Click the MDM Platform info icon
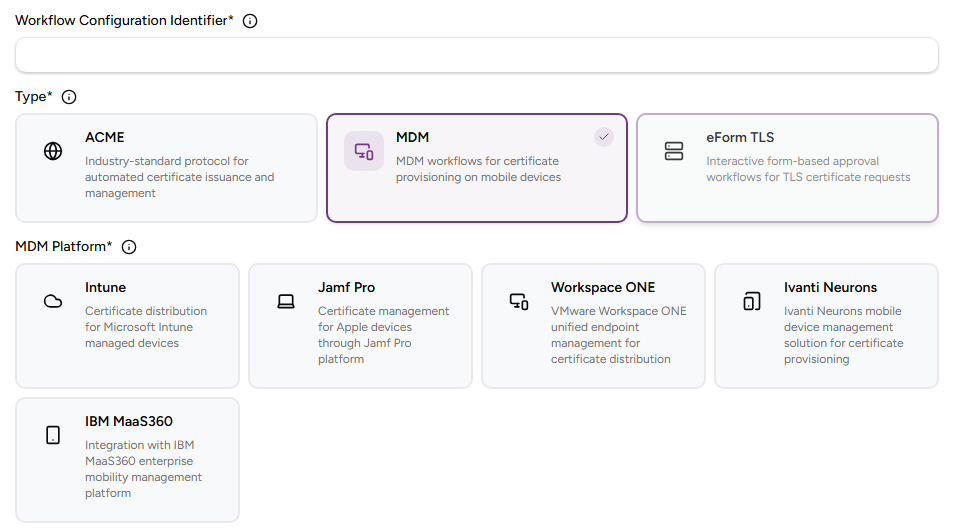This screenshot has width=960, height=531. coord(129,247)
